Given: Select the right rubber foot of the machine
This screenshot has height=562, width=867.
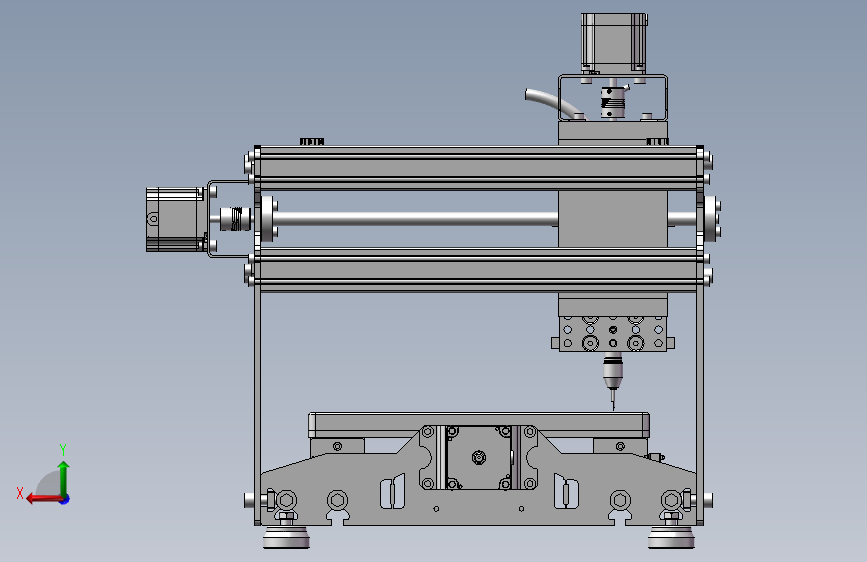Looking at the screenshot, I should point(671,537).
